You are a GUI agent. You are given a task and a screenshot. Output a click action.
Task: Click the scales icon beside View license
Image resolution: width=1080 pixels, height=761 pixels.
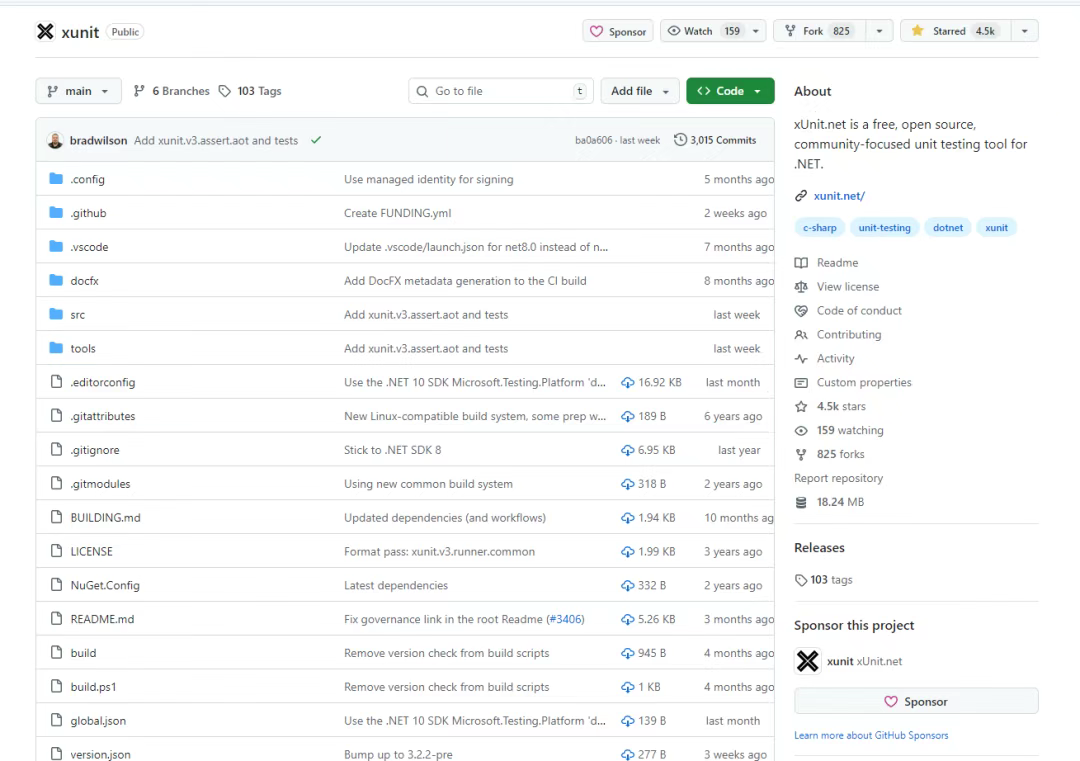[x=801, y=286]
